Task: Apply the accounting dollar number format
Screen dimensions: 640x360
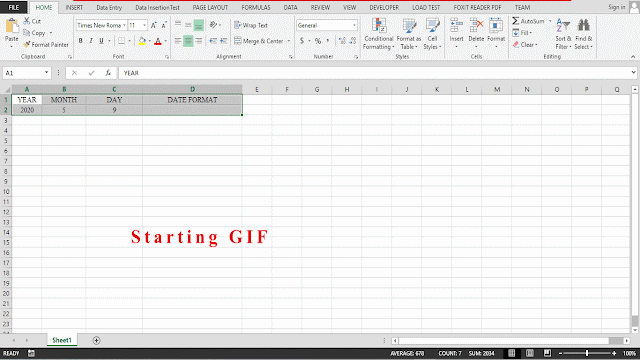Action: click(x=302, y=41)
